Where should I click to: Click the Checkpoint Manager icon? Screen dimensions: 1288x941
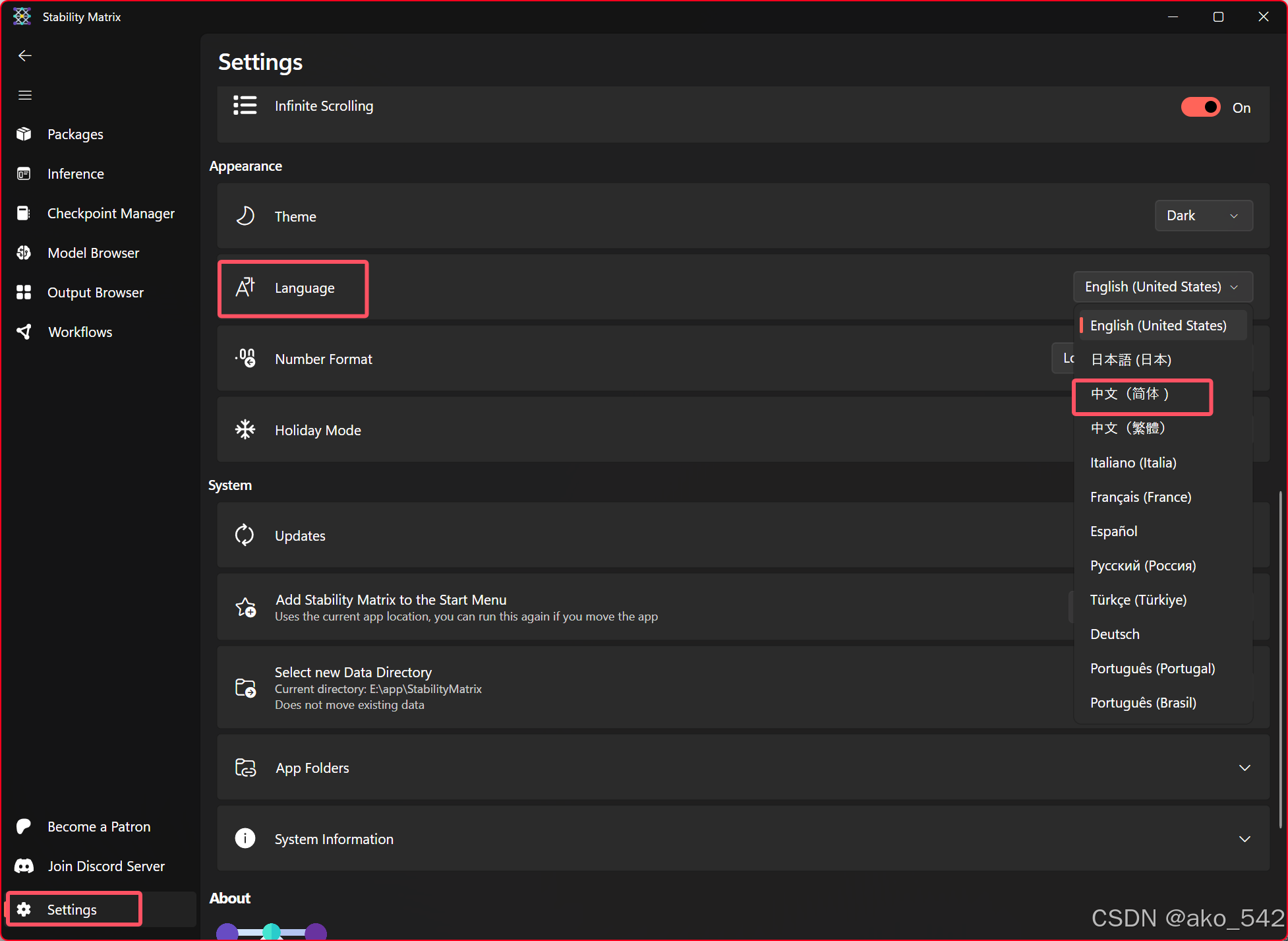24,214
